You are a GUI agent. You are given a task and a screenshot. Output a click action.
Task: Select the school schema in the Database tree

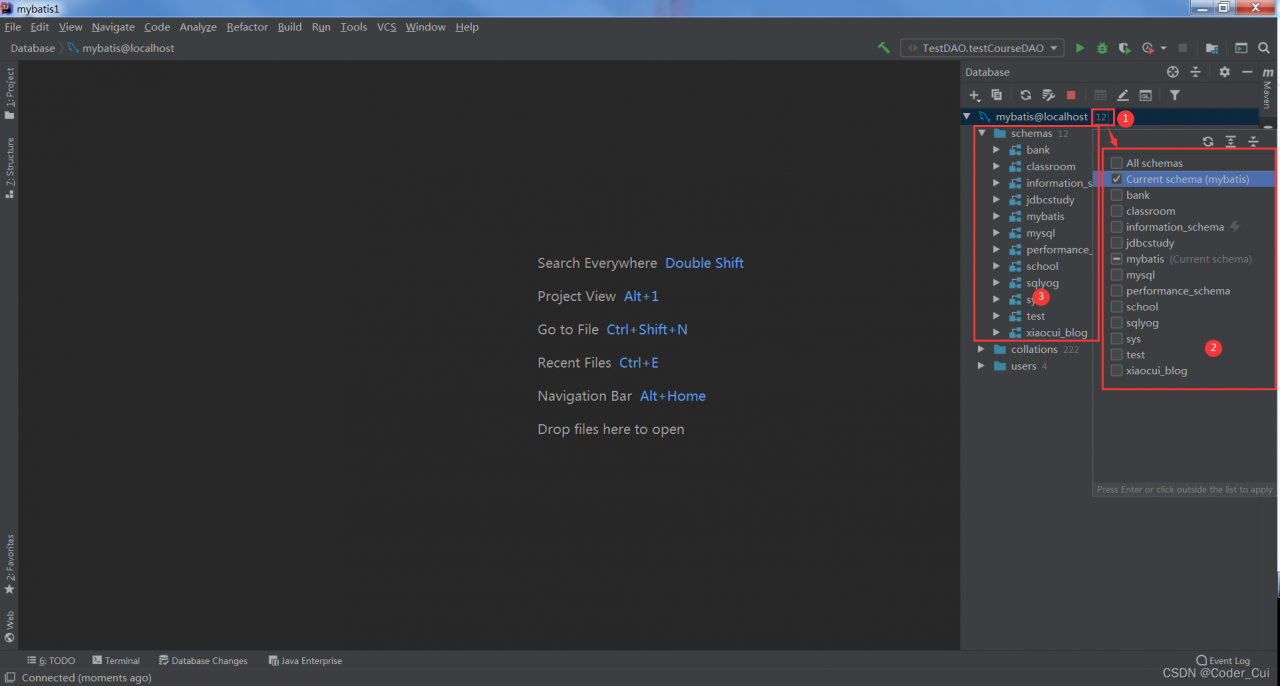[x=1042, y=266]
